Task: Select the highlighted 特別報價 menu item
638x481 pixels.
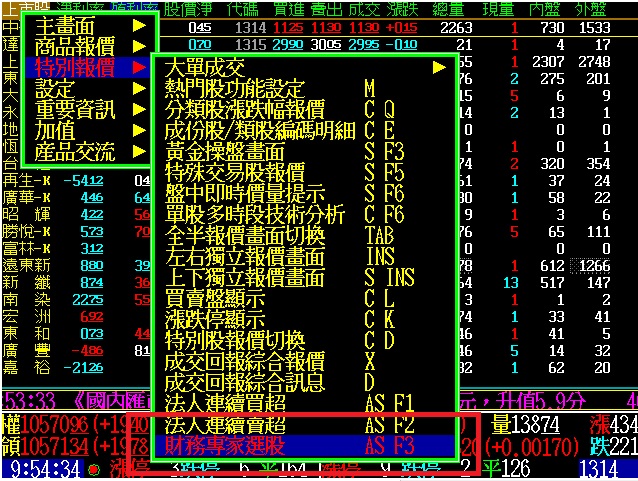Action: 75,68
